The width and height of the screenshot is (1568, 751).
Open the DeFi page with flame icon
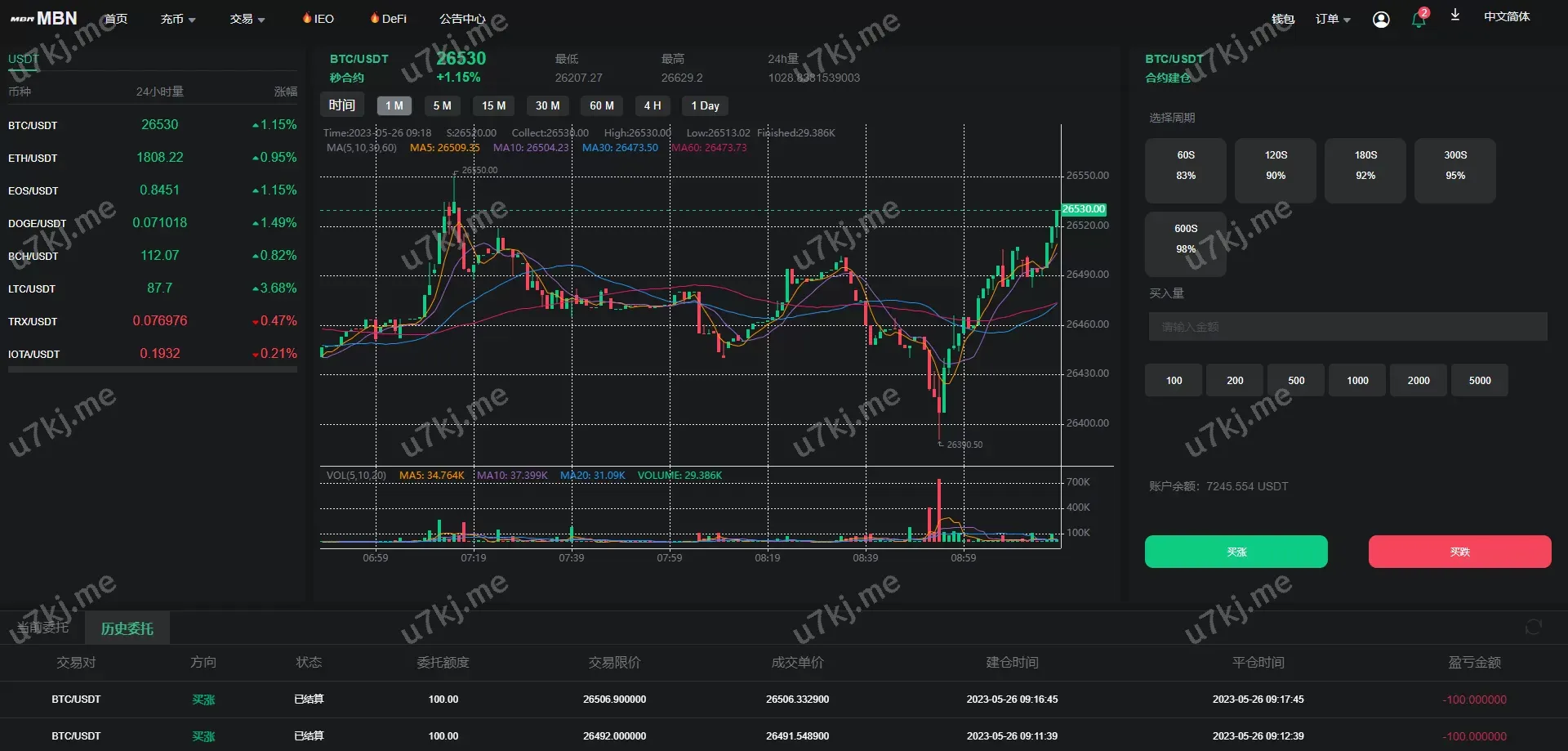tap(388, 18)
